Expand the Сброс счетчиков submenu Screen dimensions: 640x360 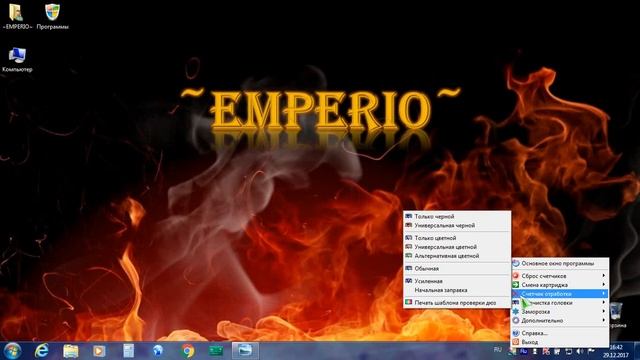click(560, 276)
